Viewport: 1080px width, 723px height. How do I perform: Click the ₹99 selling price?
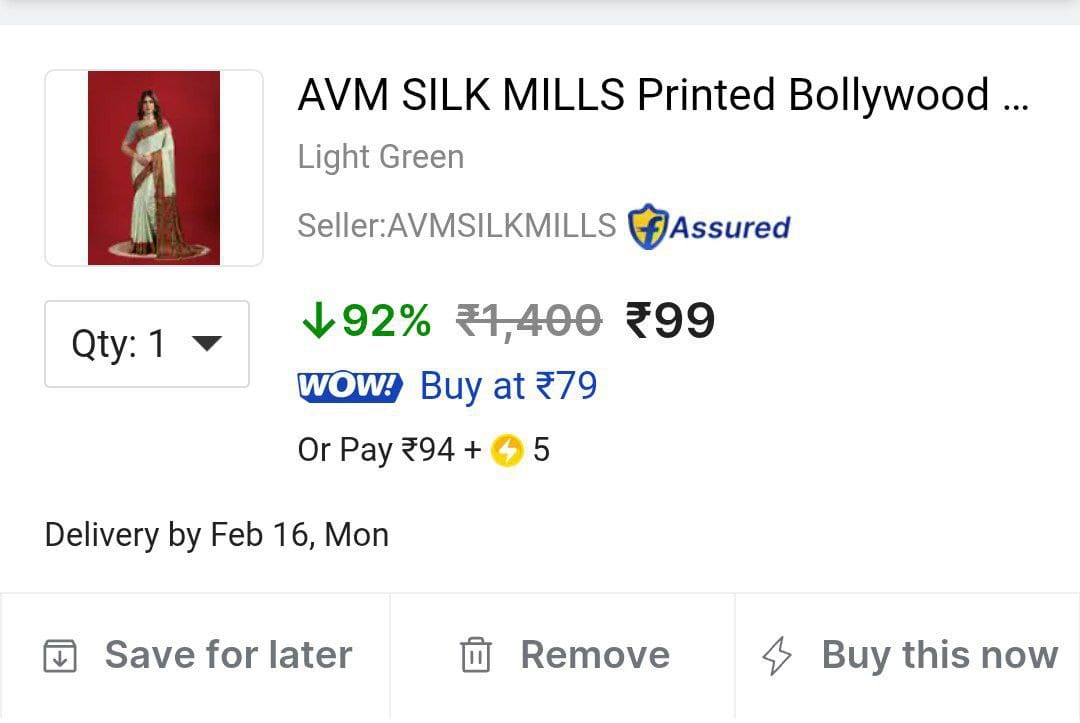pos(670,321)
